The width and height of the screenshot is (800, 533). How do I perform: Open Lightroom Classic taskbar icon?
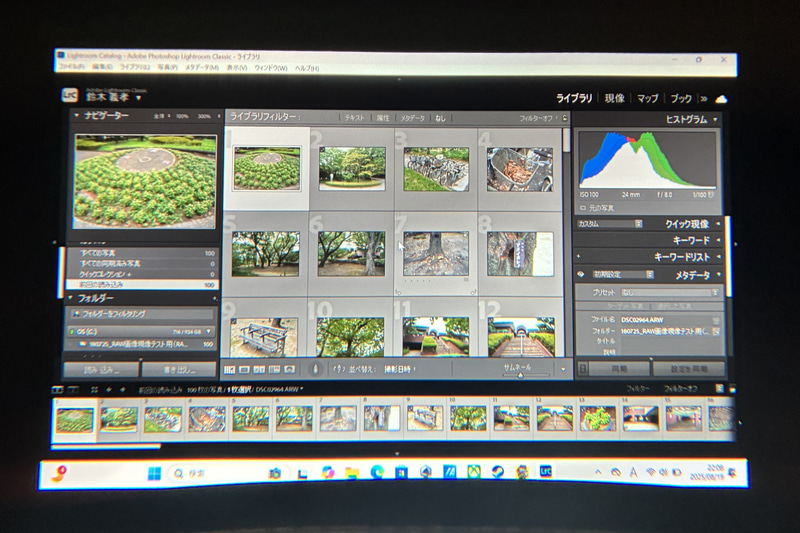tap(546, 472)
